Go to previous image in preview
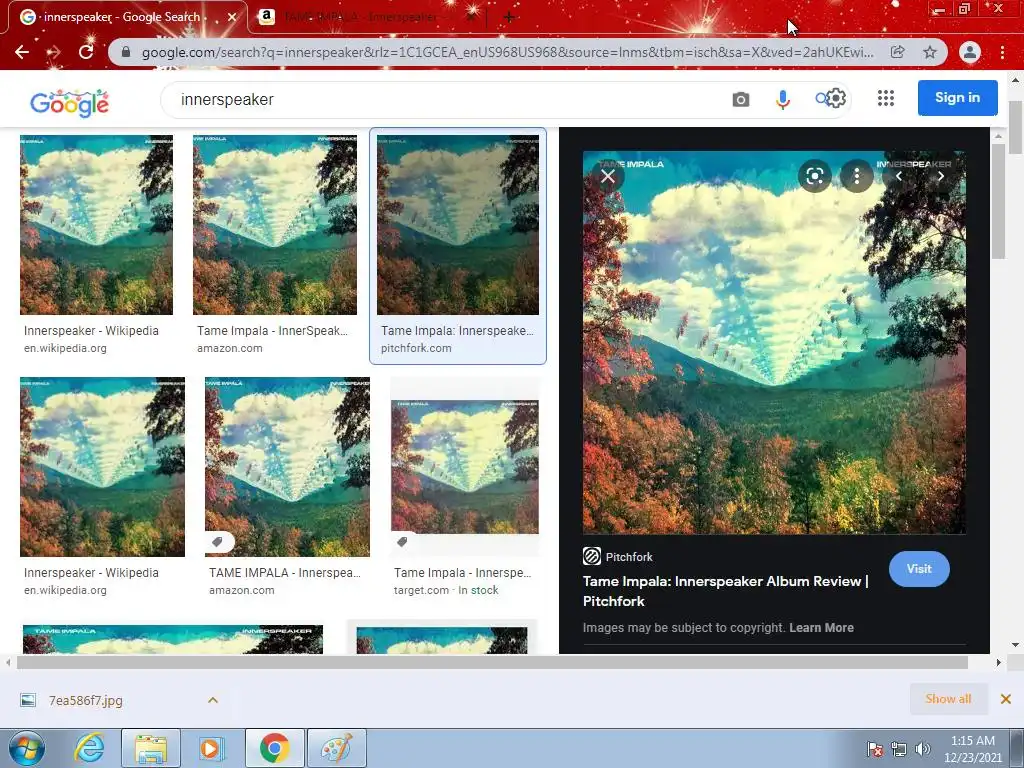This screenshot has height=768, width=1024. coord(899,176)
